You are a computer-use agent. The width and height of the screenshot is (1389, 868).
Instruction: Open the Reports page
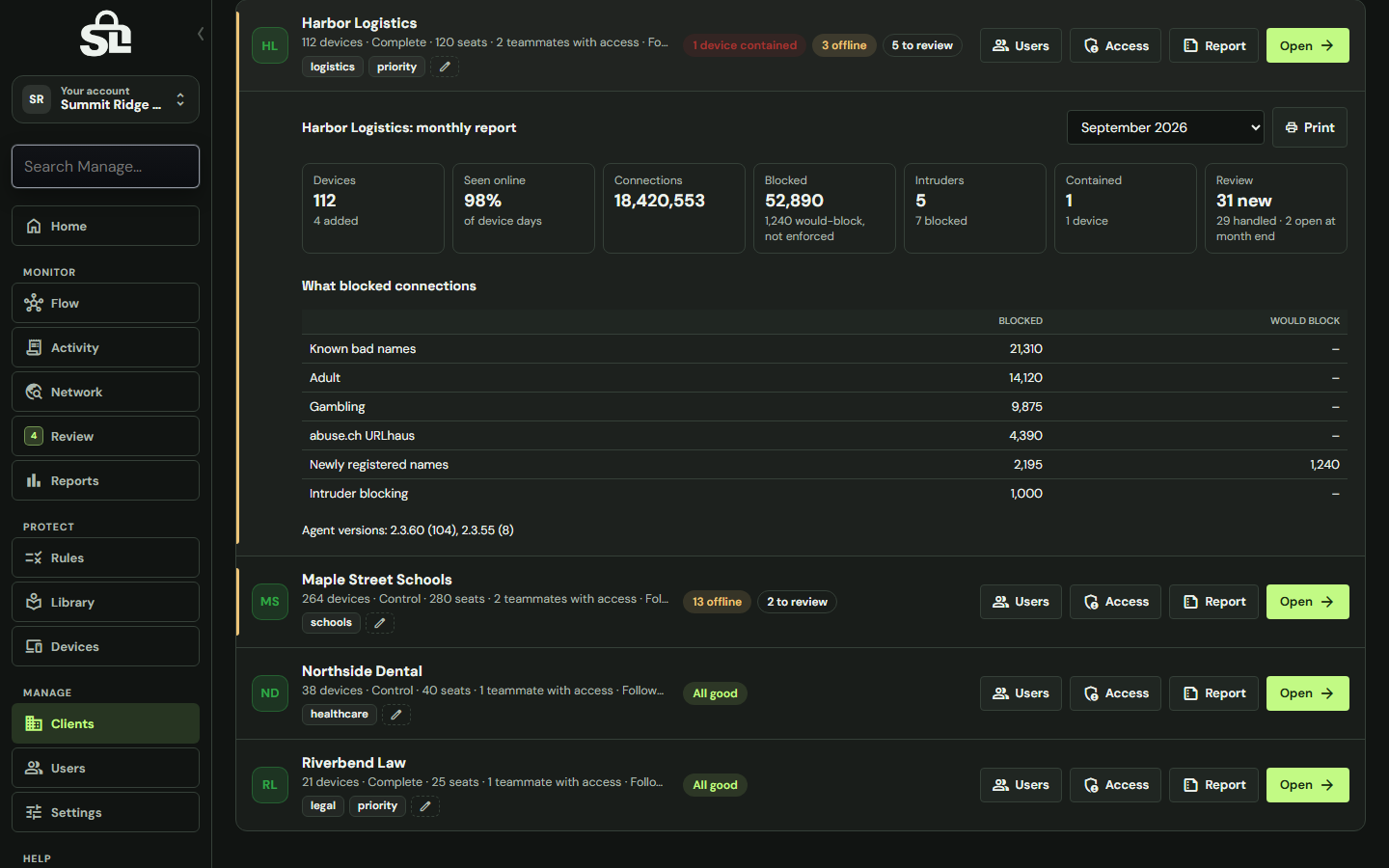[x=105, y=480]
